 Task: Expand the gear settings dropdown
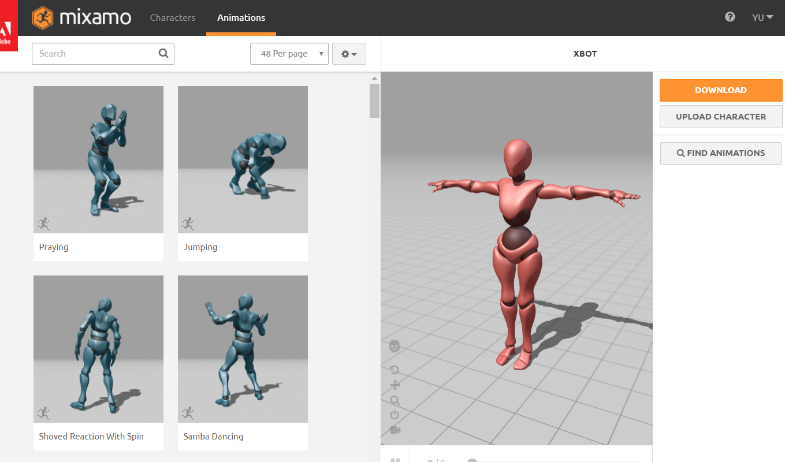coord(349,54)
